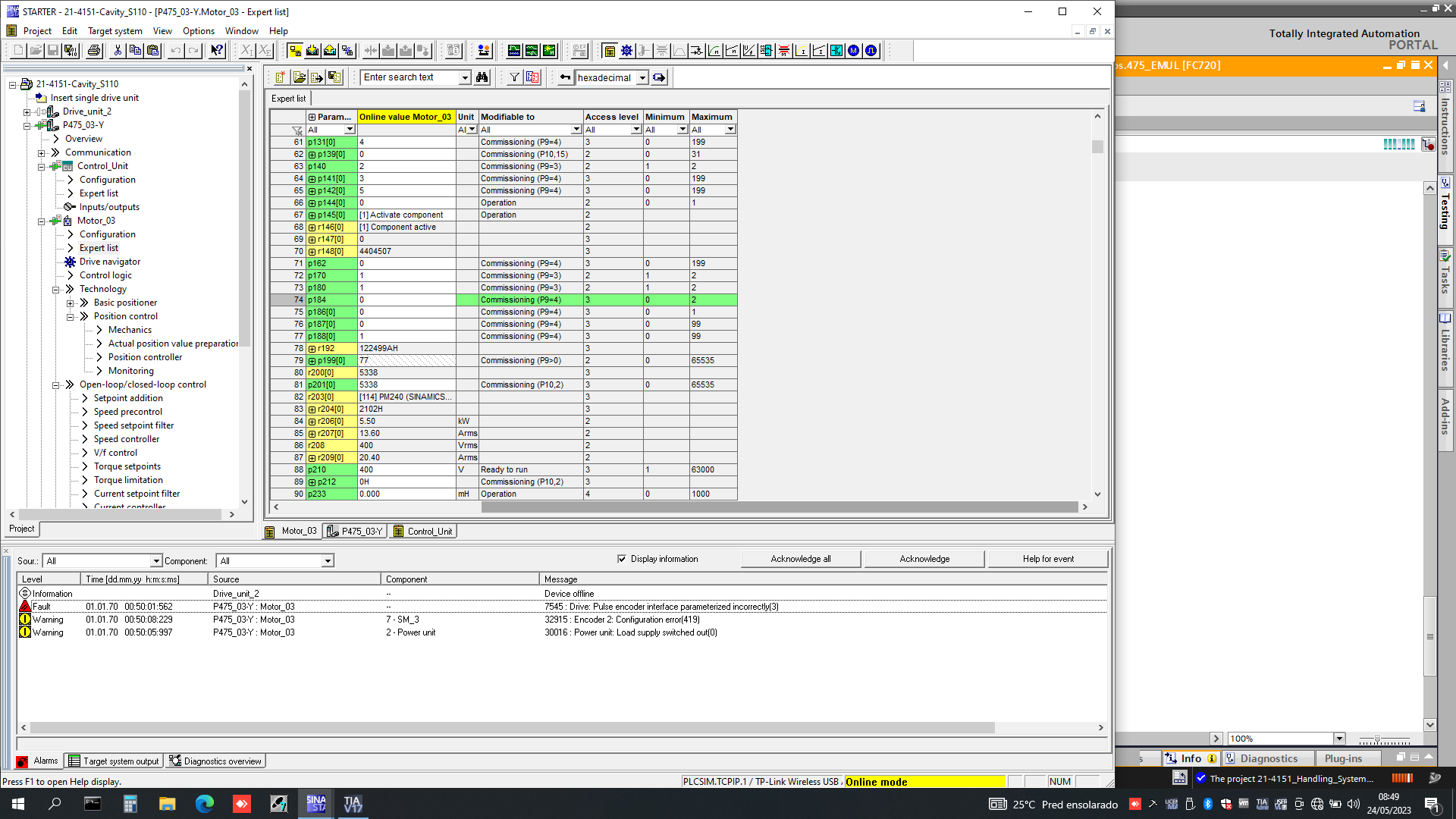Open the Sour. All dropdown
This screenshot has height=819, width=1456.
(156, 561)
